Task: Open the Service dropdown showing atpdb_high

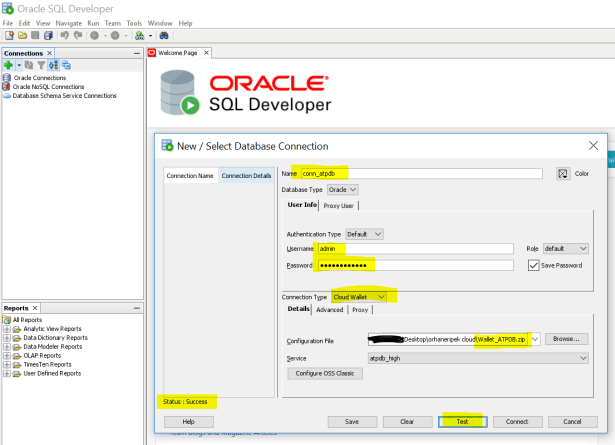Action: pyautogui.click(x=478, y=357)
